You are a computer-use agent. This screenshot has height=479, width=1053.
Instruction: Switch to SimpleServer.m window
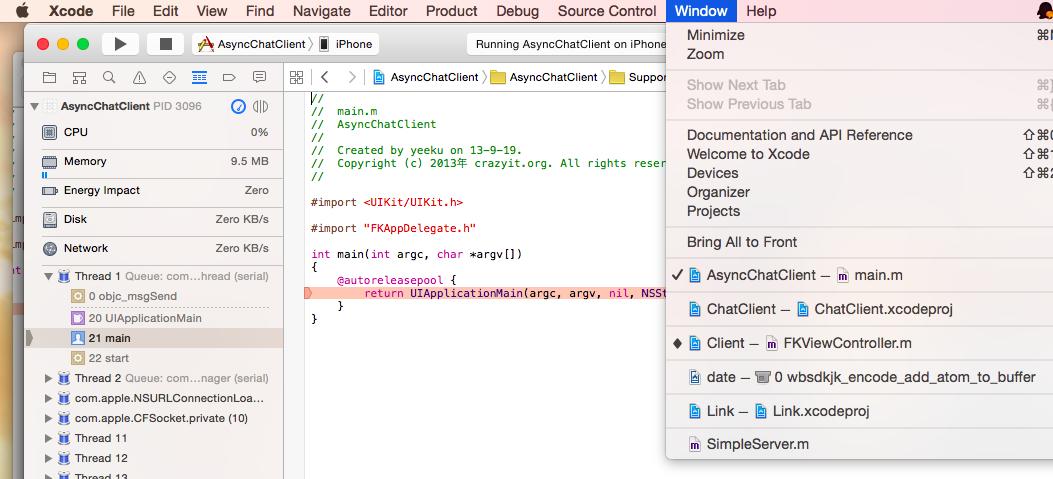click(860, 444)
